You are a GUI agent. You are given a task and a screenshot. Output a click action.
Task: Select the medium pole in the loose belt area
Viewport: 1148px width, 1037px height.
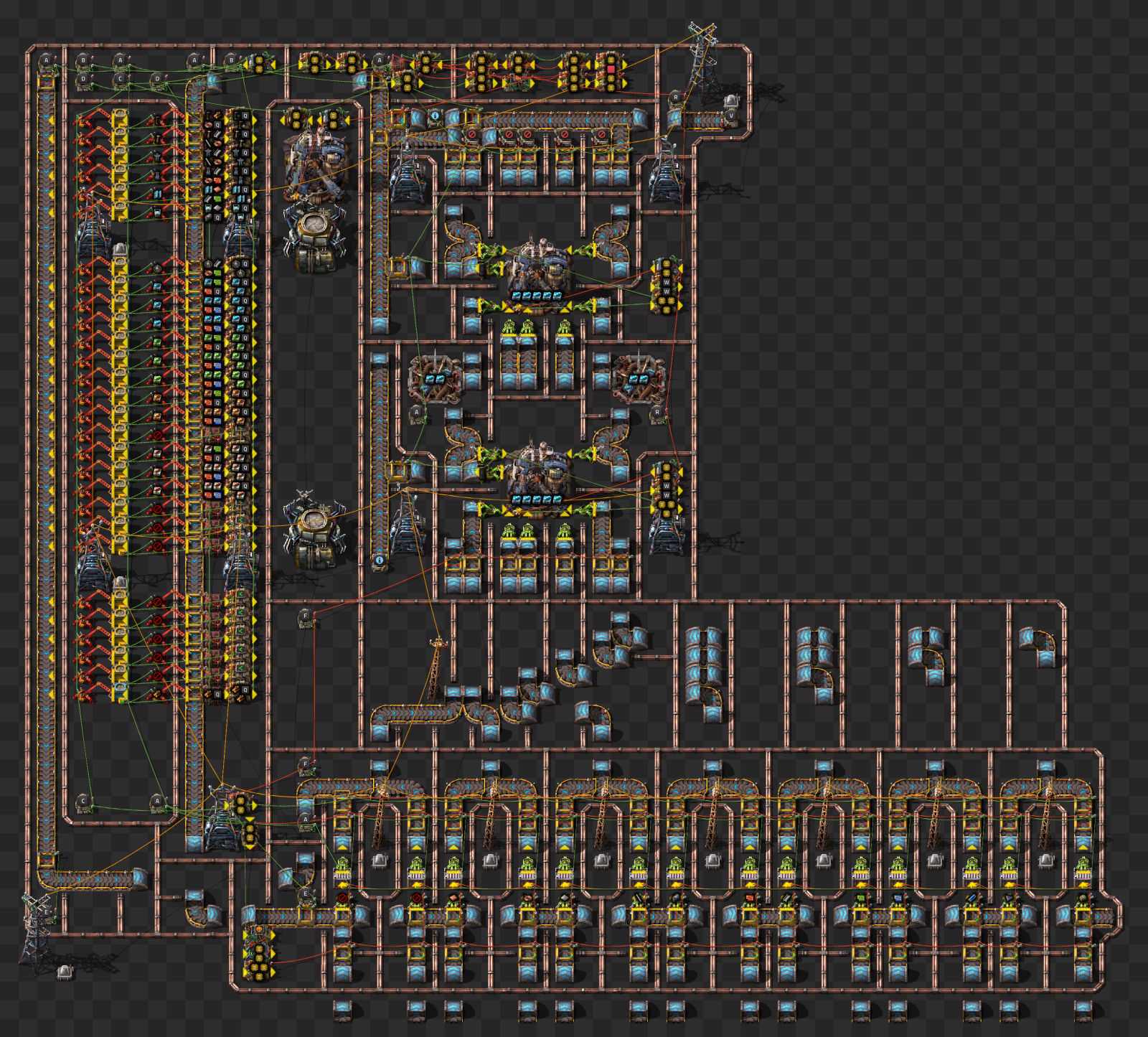pyautogui.click(x=436, y=667)
